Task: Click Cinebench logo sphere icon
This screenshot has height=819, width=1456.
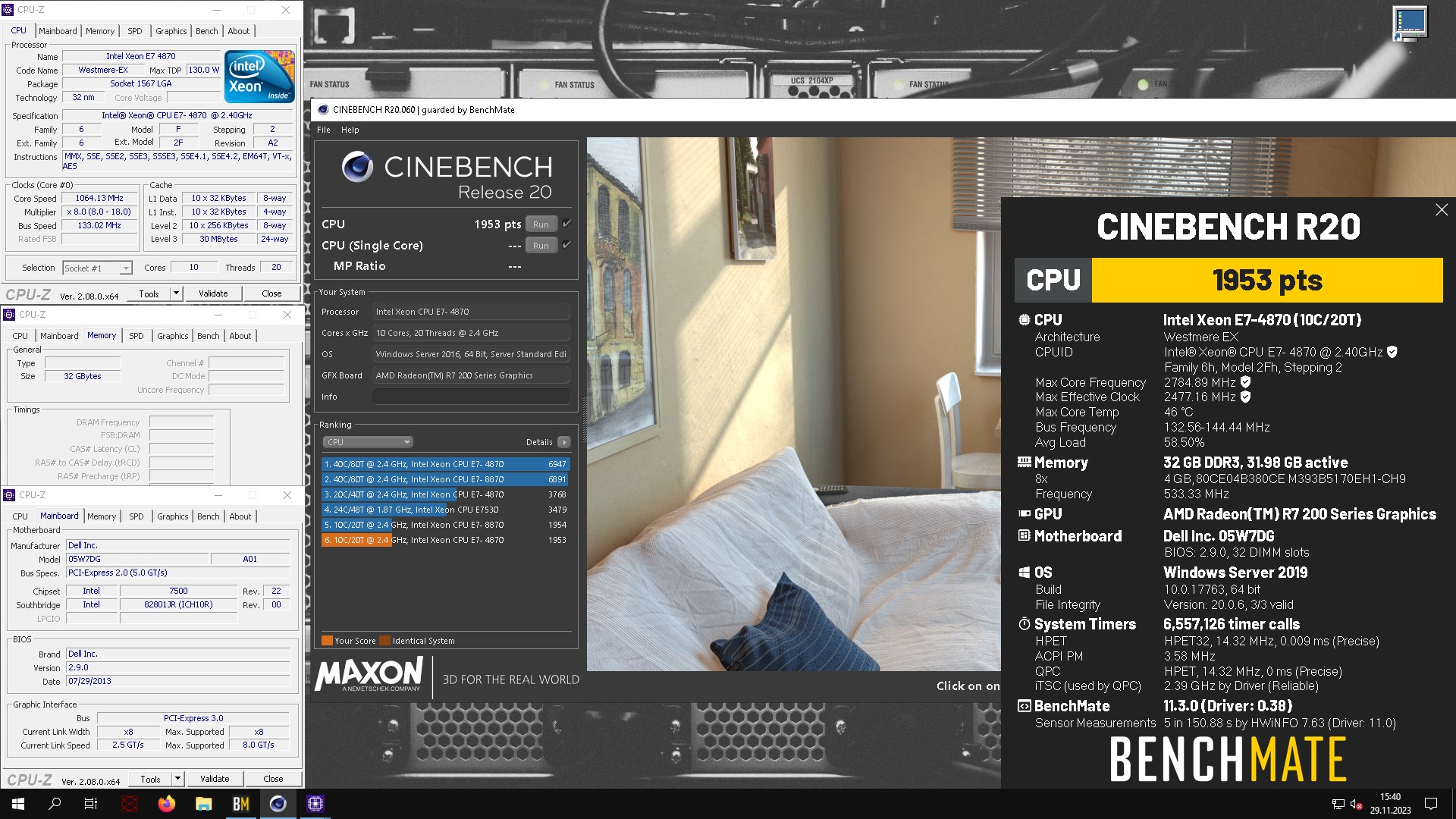Action: (356, 167)
